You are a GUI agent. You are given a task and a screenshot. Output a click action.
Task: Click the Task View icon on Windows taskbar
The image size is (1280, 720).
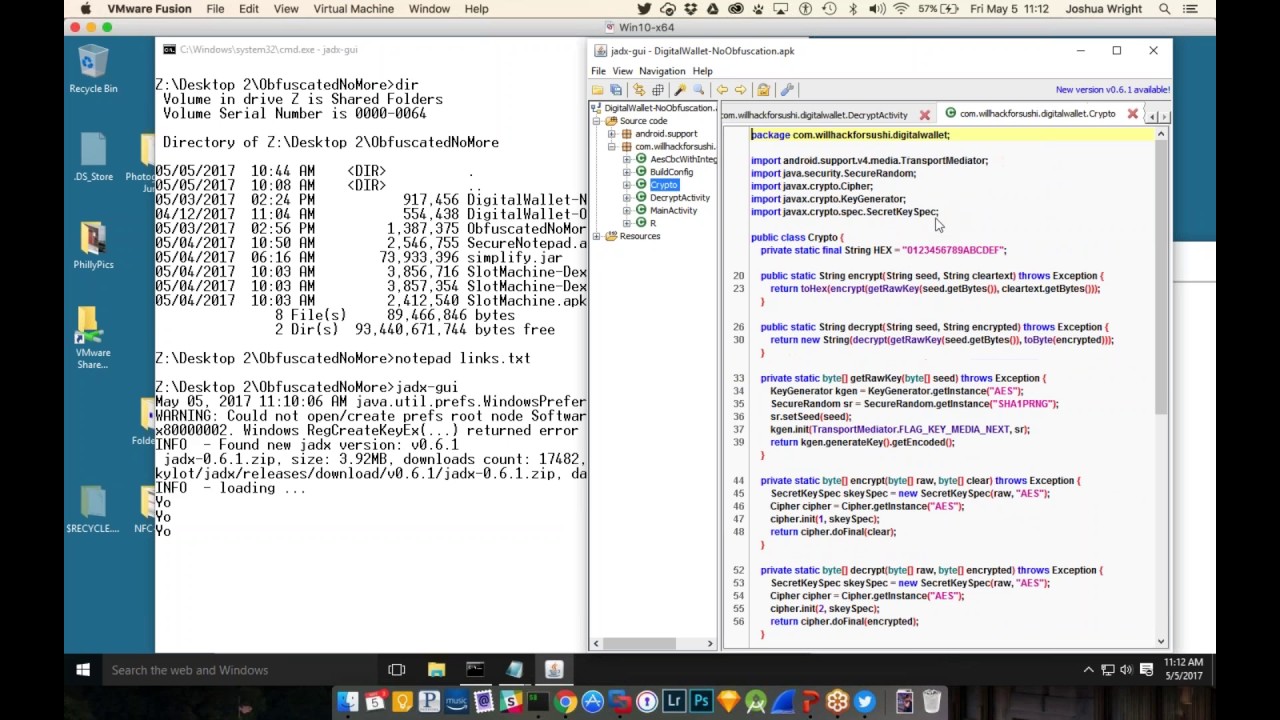pos(396,670)
